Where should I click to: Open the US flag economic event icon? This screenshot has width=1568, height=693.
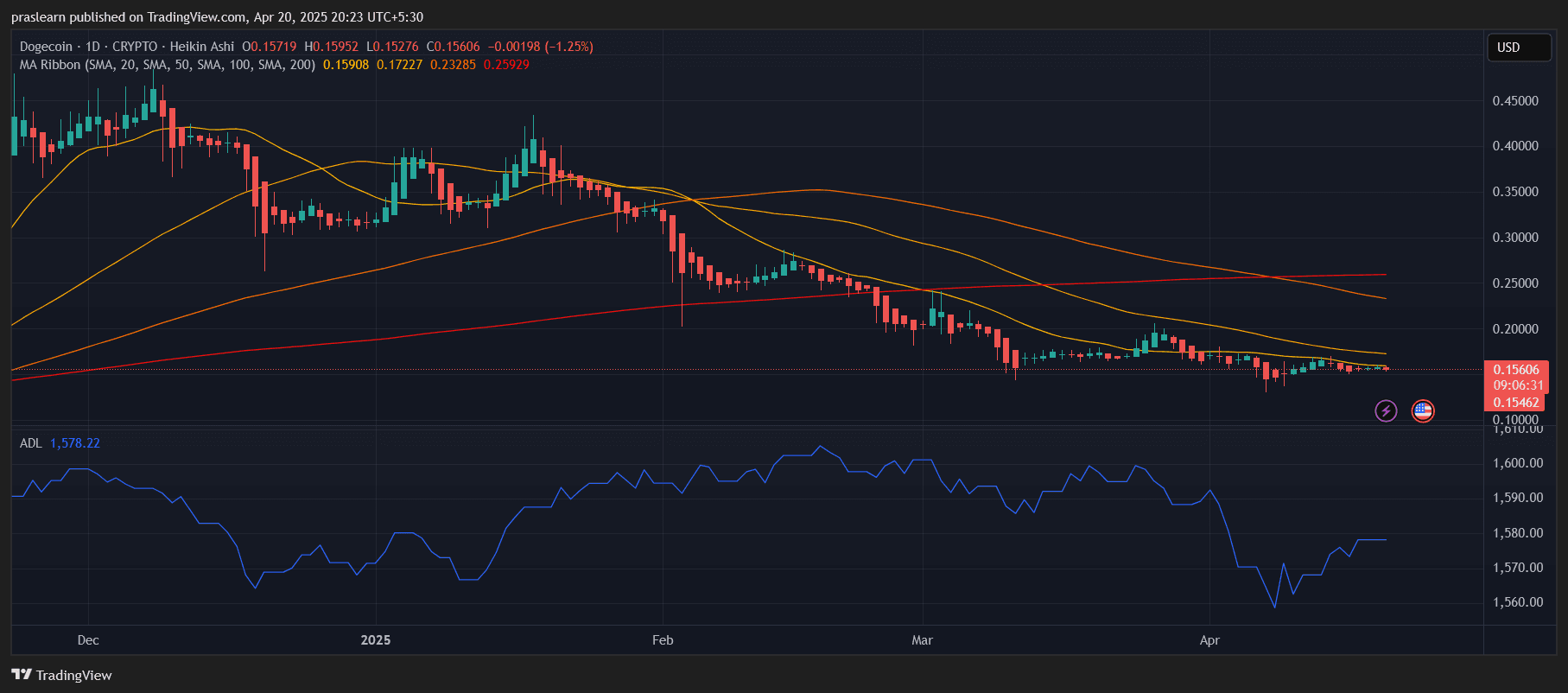(1422, 410)
